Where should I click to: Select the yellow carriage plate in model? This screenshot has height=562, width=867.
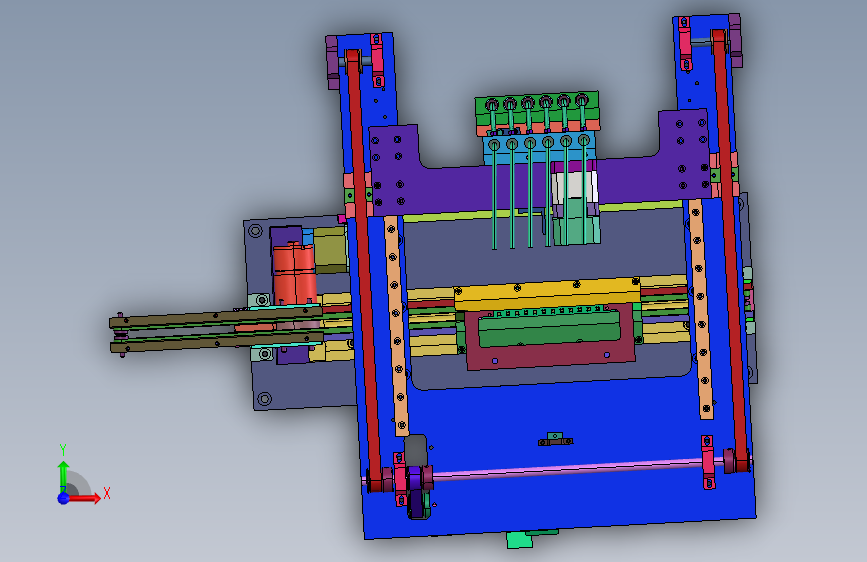(547, 292)
